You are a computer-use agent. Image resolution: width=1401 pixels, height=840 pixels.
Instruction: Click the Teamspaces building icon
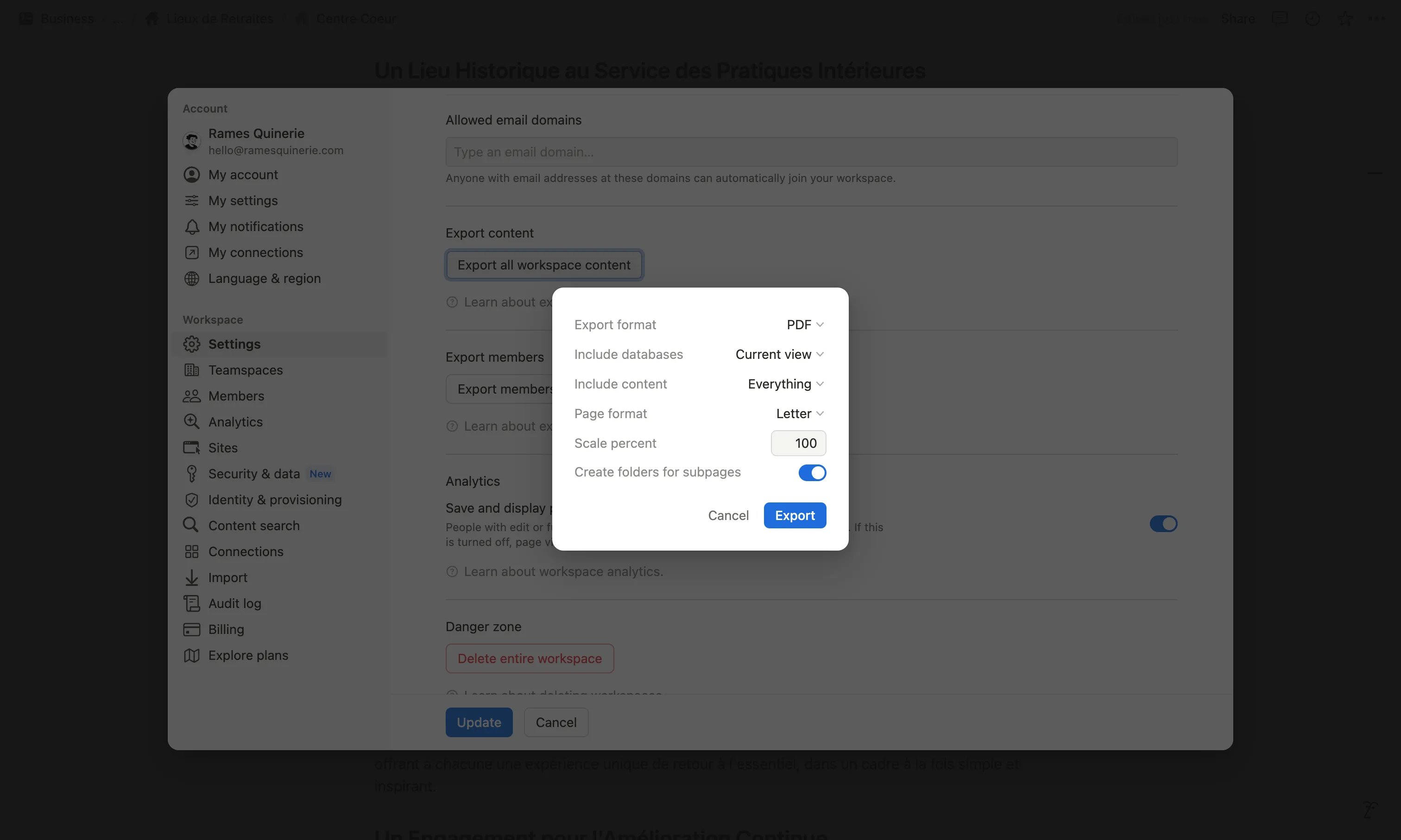pyautogui.click(x=191, y=370)
